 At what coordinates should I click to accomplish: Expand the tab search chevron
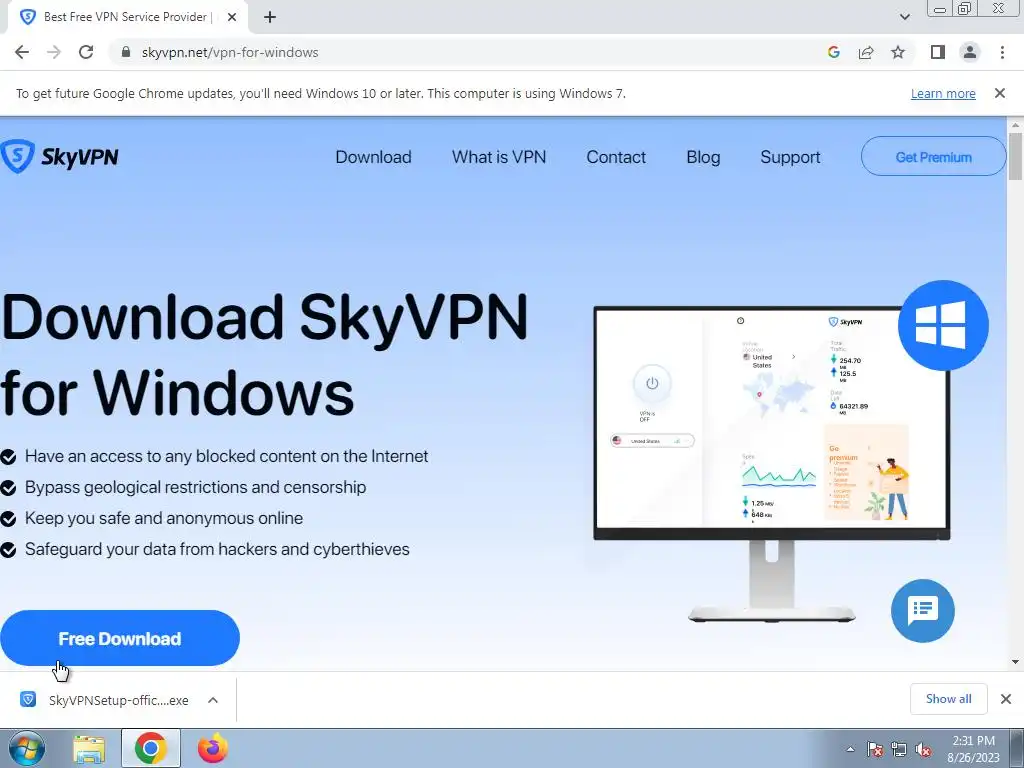(x=904, y=17)
